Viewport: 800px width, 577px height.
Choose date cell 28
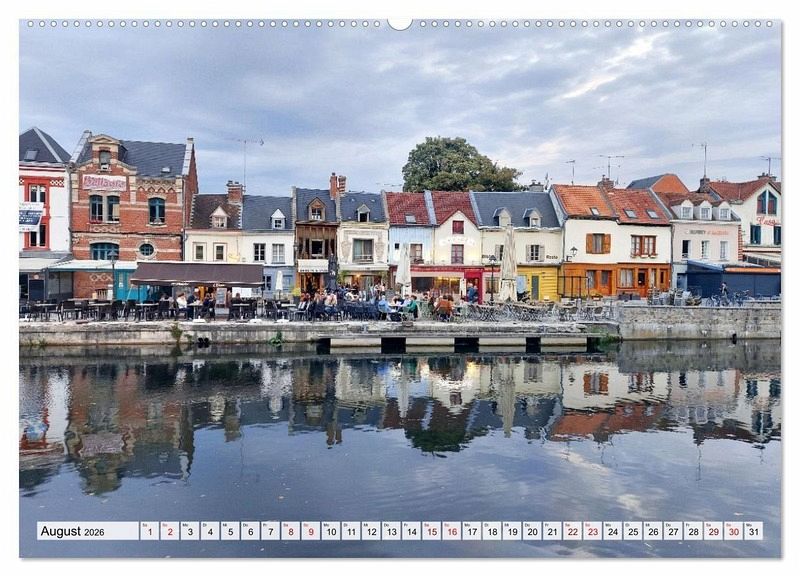pos(694,531)
